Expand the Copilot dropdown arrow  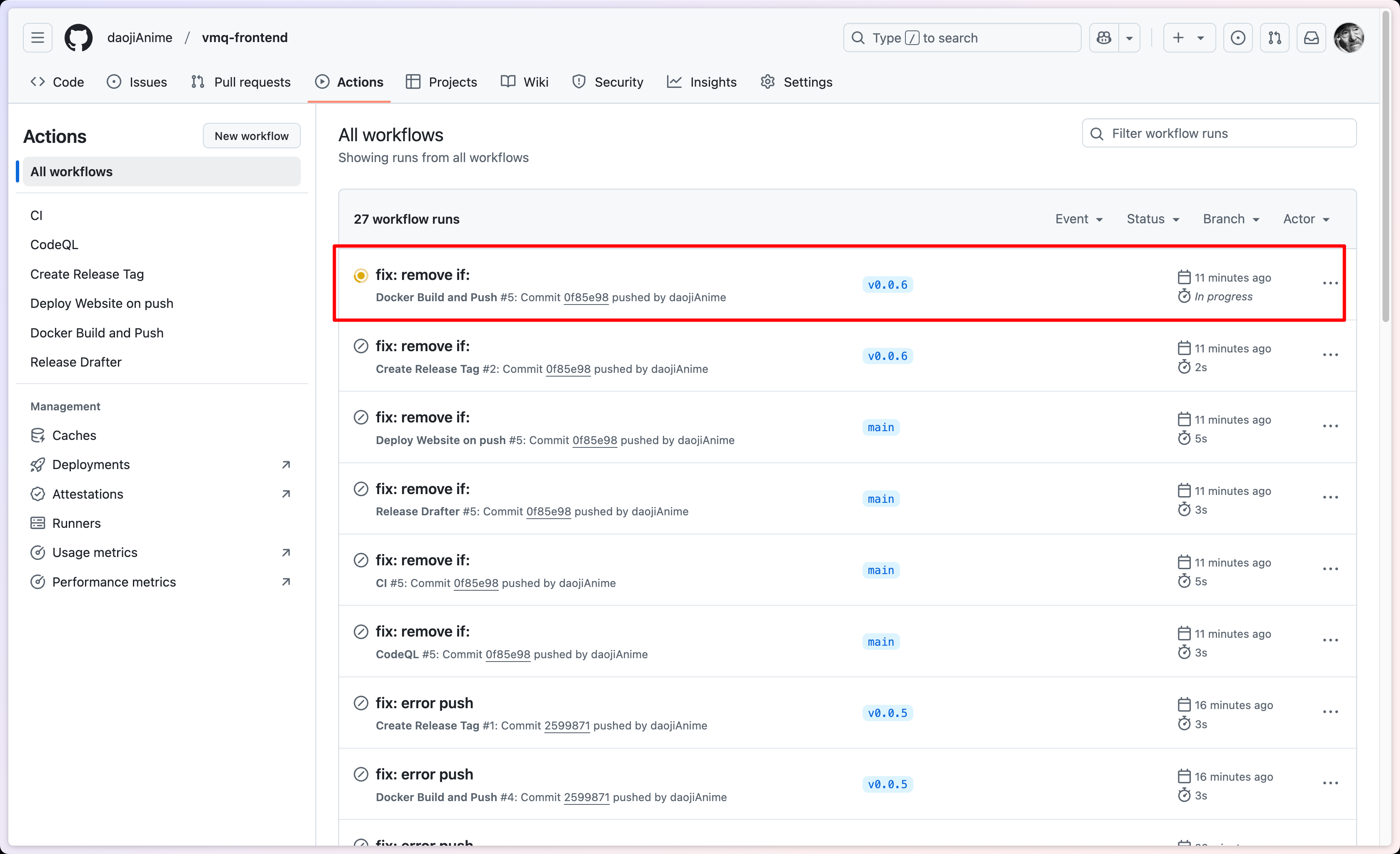pyautogui.click(x=1130, y=37)
